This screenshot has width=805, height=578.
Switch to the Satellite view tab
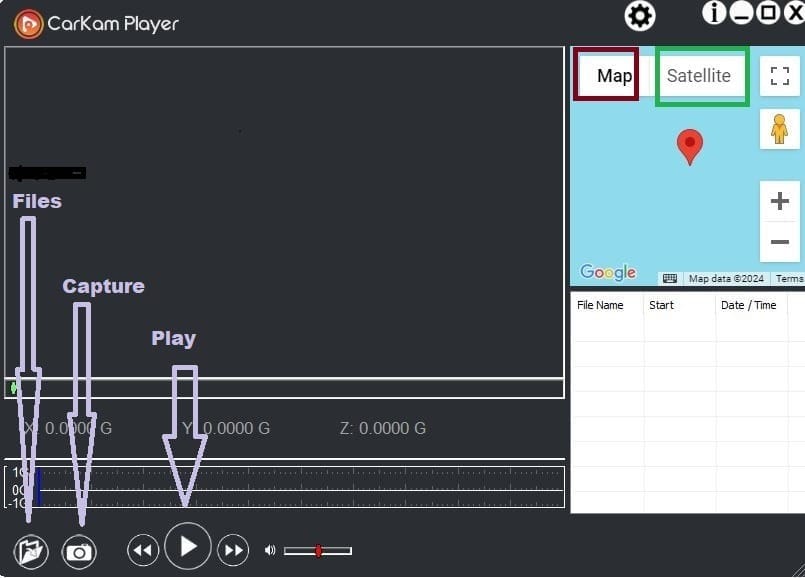click(698, 75)
